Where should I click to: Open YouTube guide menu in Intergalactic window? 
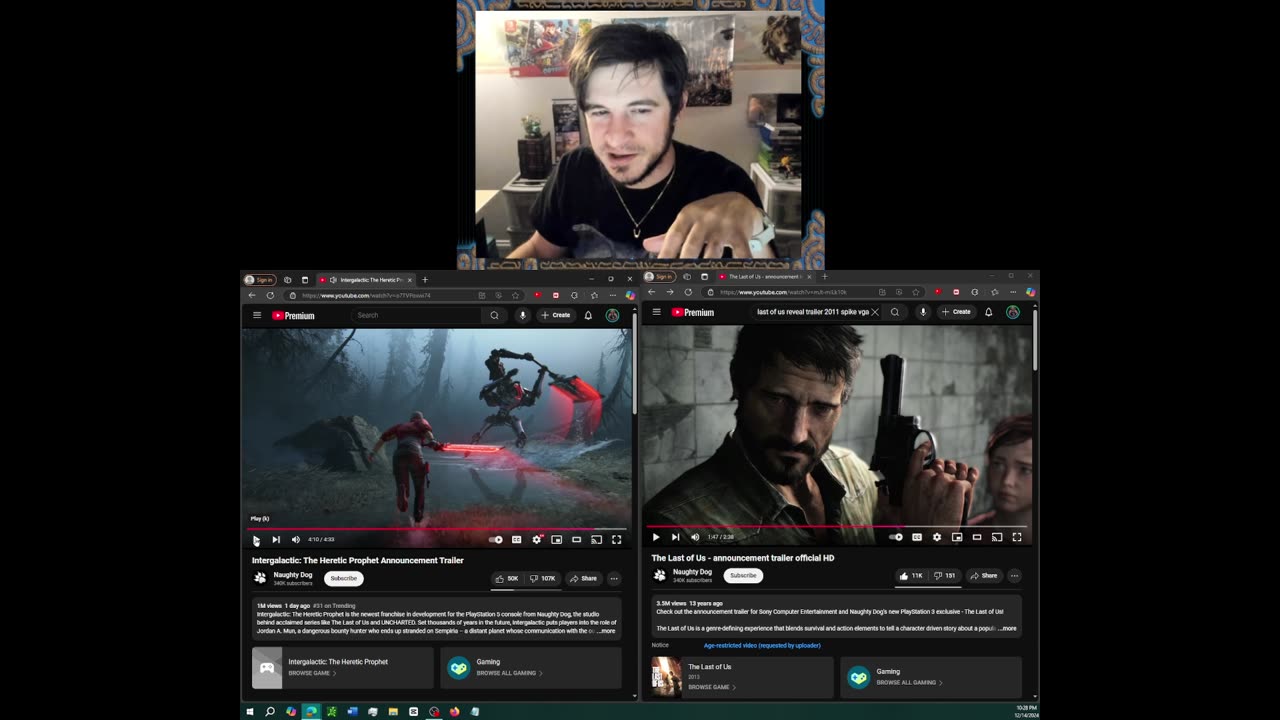tap(257, 315)
